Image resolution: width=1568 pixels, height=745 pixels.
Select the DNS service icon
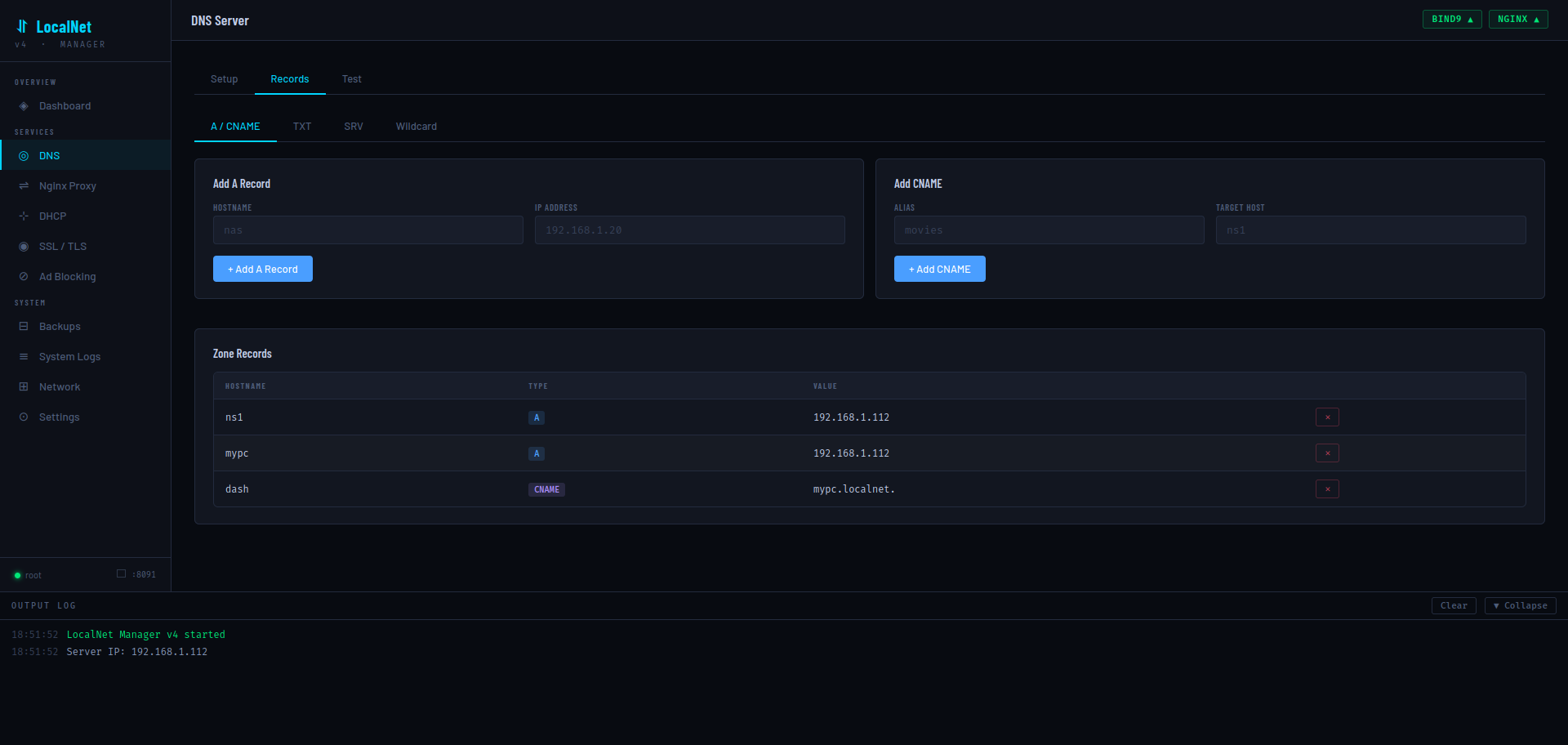[x=24, y=156]
